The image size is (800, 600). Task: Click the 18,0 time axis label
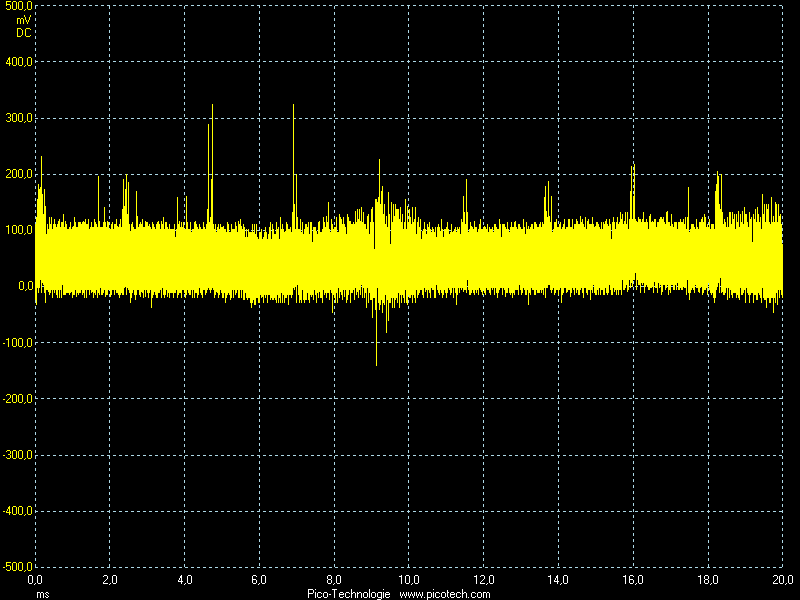click(x=708, y=580)
